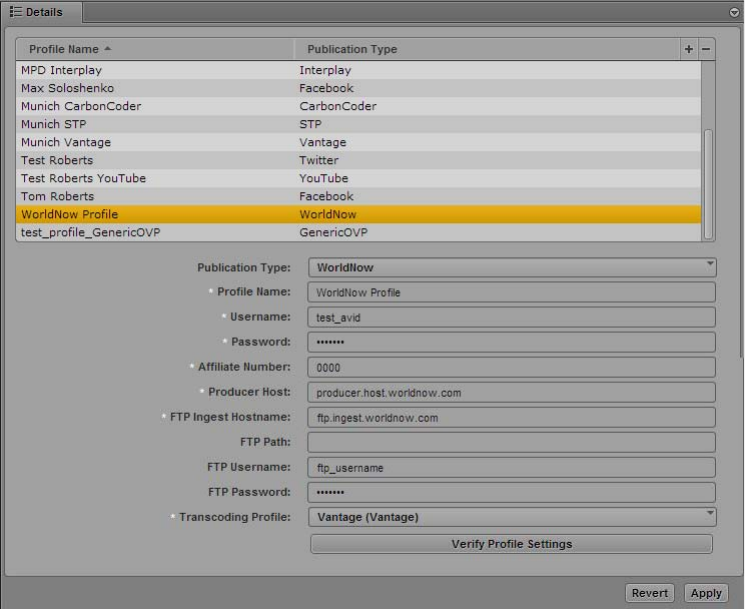The height and width of the screenshot is (609, 745).
Task: Click the Revert button
Action: [x=649, y=593]
